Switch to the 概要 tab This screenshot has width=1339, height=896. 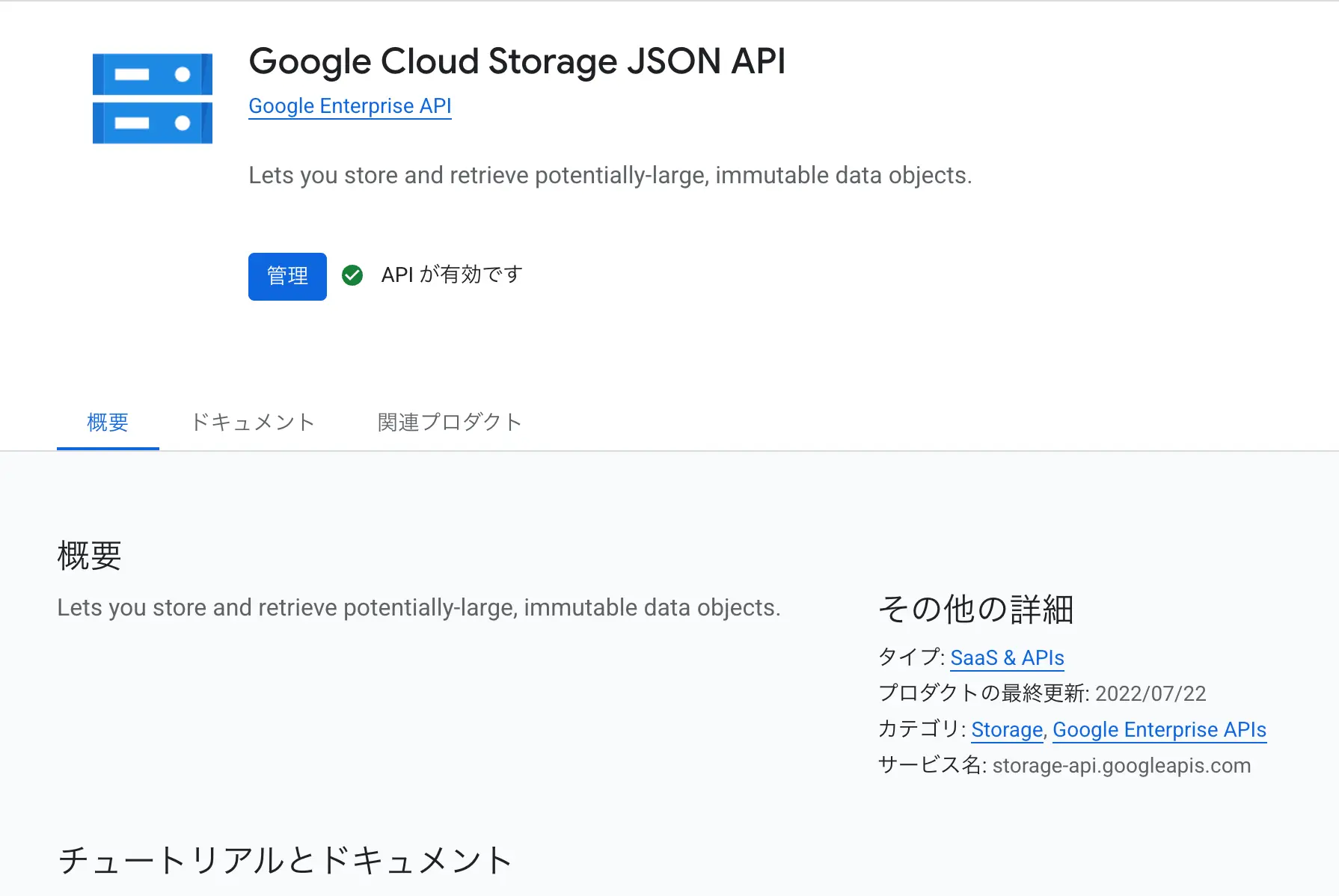(x=108, y=423)
